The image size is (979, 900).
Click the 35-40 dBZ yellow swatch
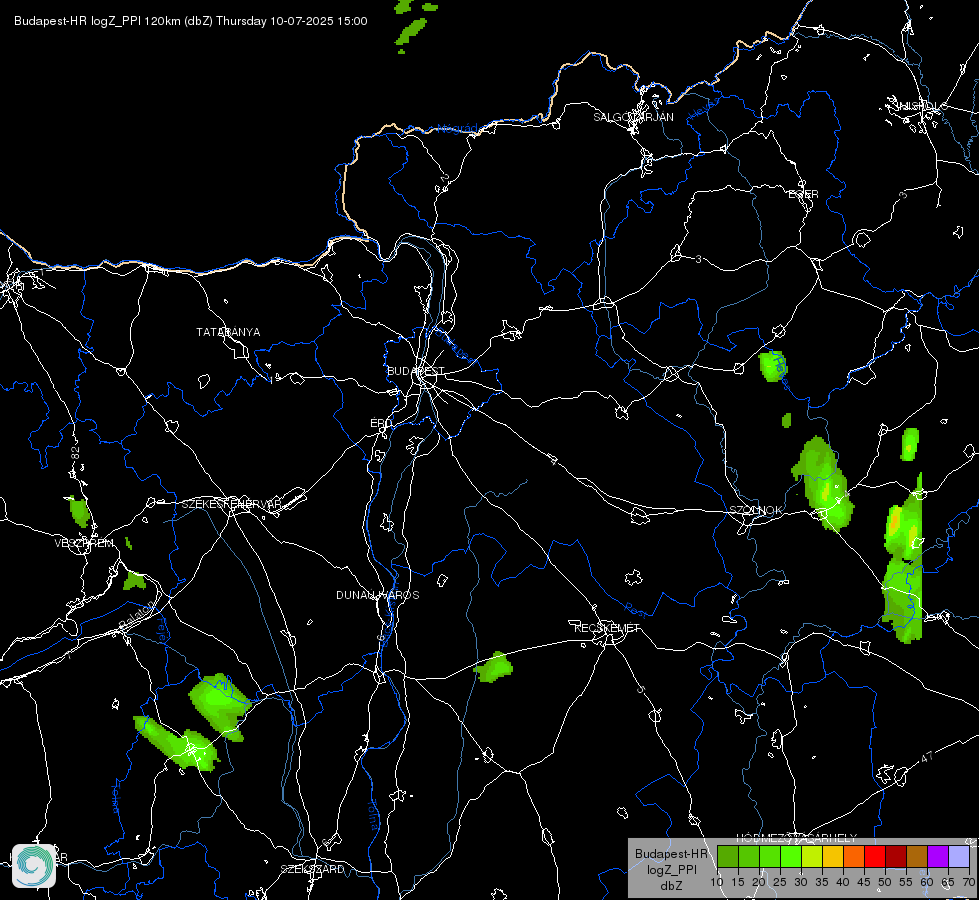[x=833, y=856]
